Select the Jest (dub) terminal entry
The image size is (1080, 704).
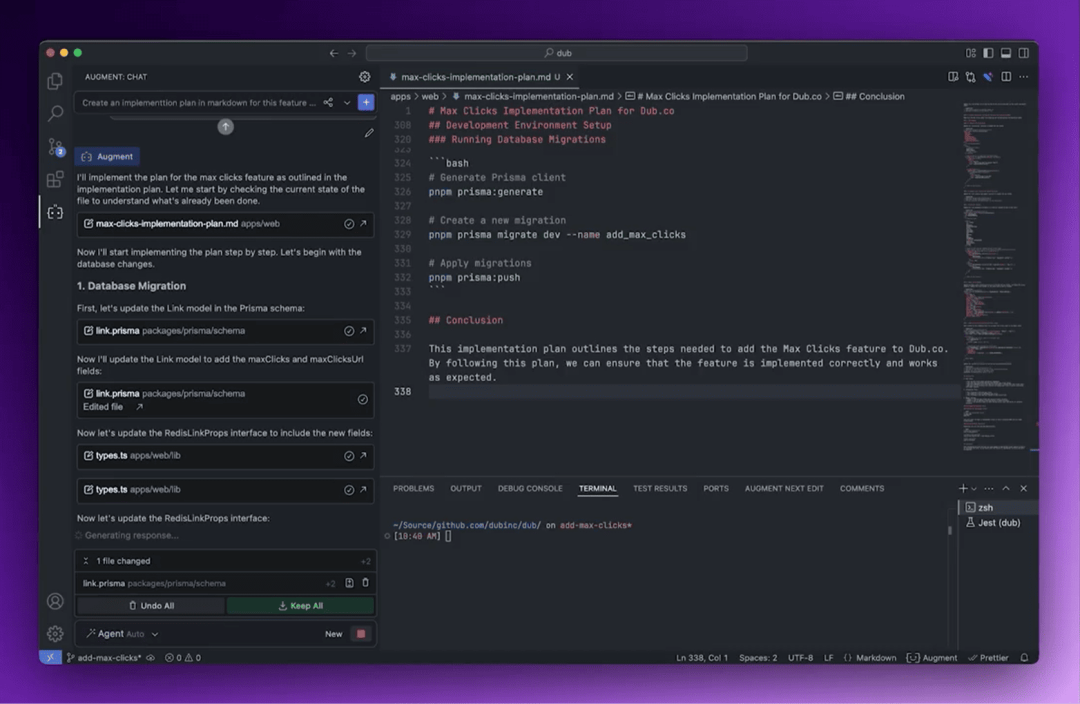pos(998,523)
